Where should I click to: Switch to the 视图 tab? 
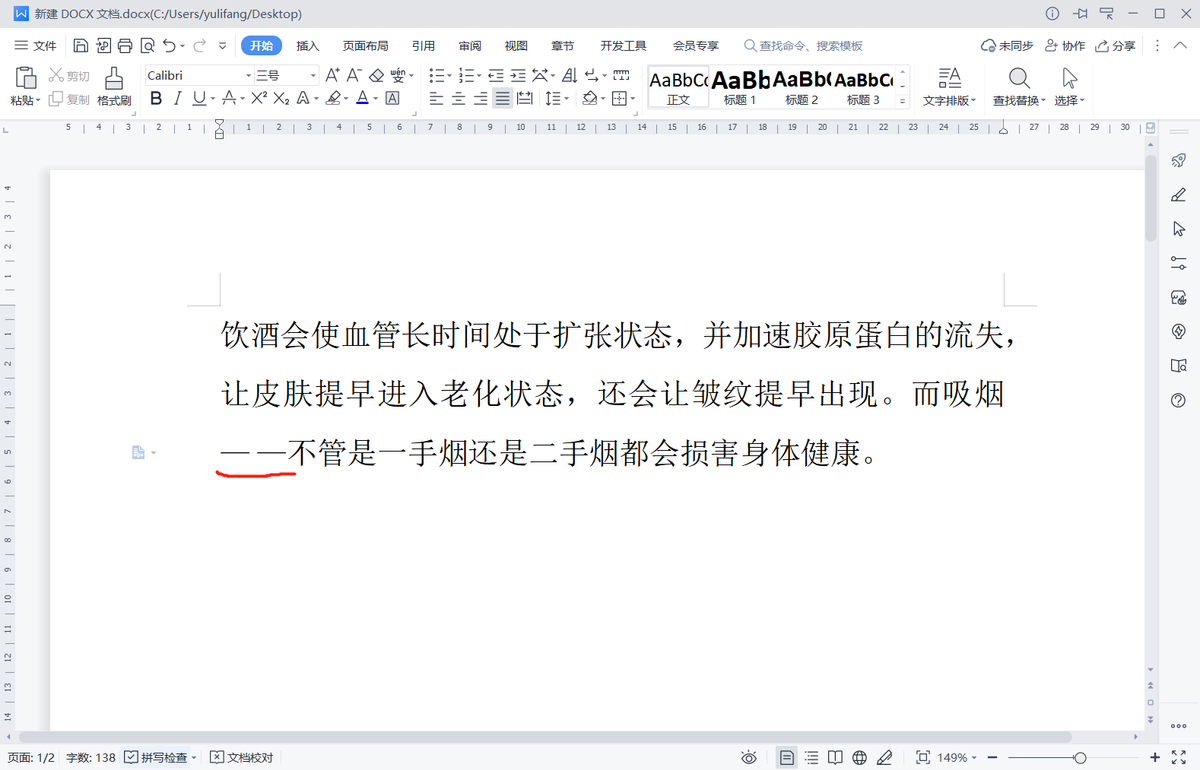coord(516,46)
